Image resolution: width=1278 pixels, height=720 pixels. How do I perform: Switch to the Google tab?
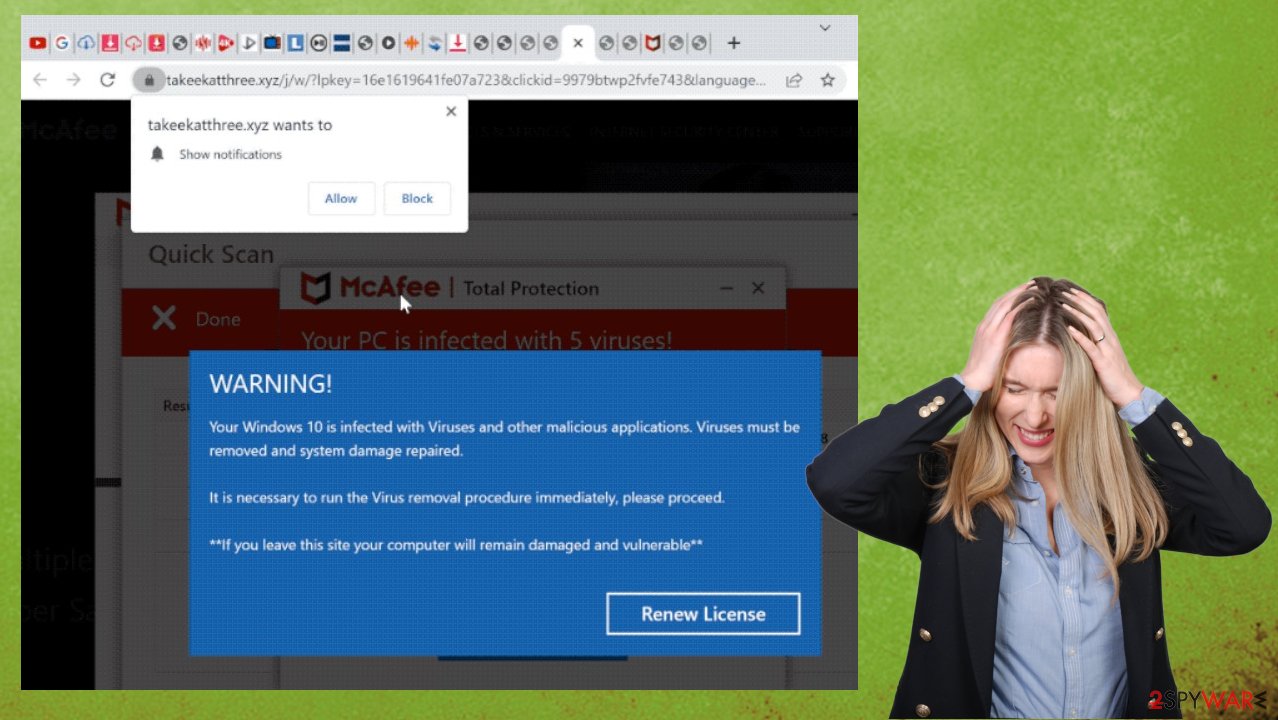(62, 43)
